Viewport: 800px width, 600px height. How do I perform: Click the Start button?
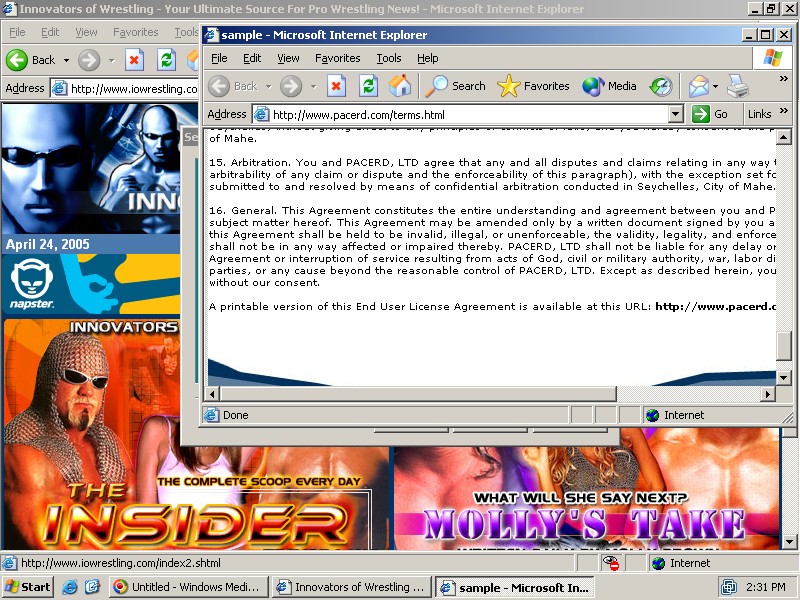[x=28, y=587]
